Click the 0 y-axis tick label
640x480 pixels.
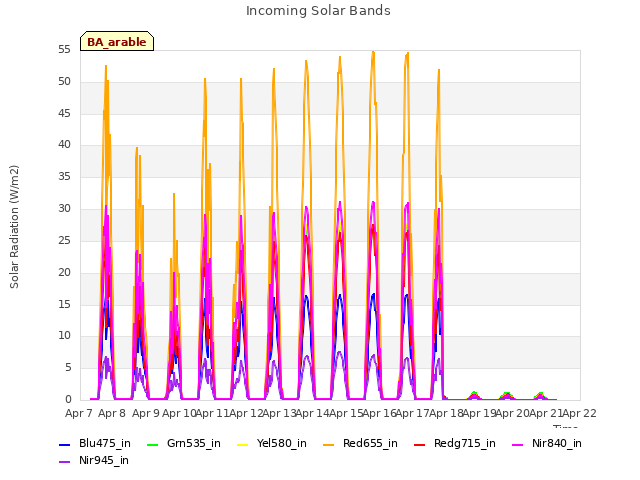point(68,400)
